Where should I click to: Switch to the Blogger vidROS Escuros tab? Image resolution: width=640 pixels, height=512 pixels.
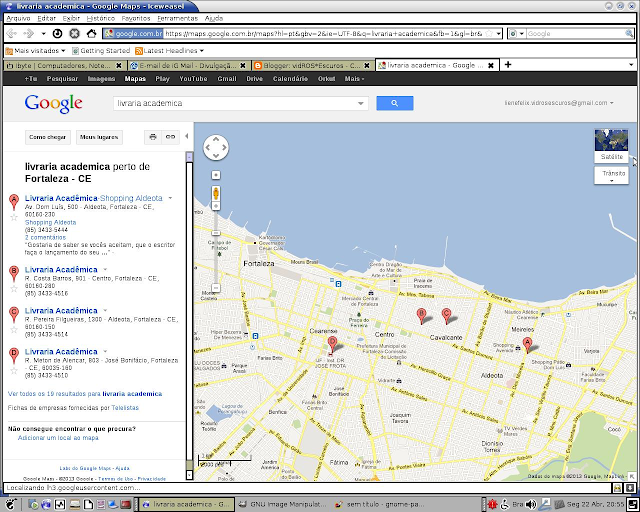point(311,65)
